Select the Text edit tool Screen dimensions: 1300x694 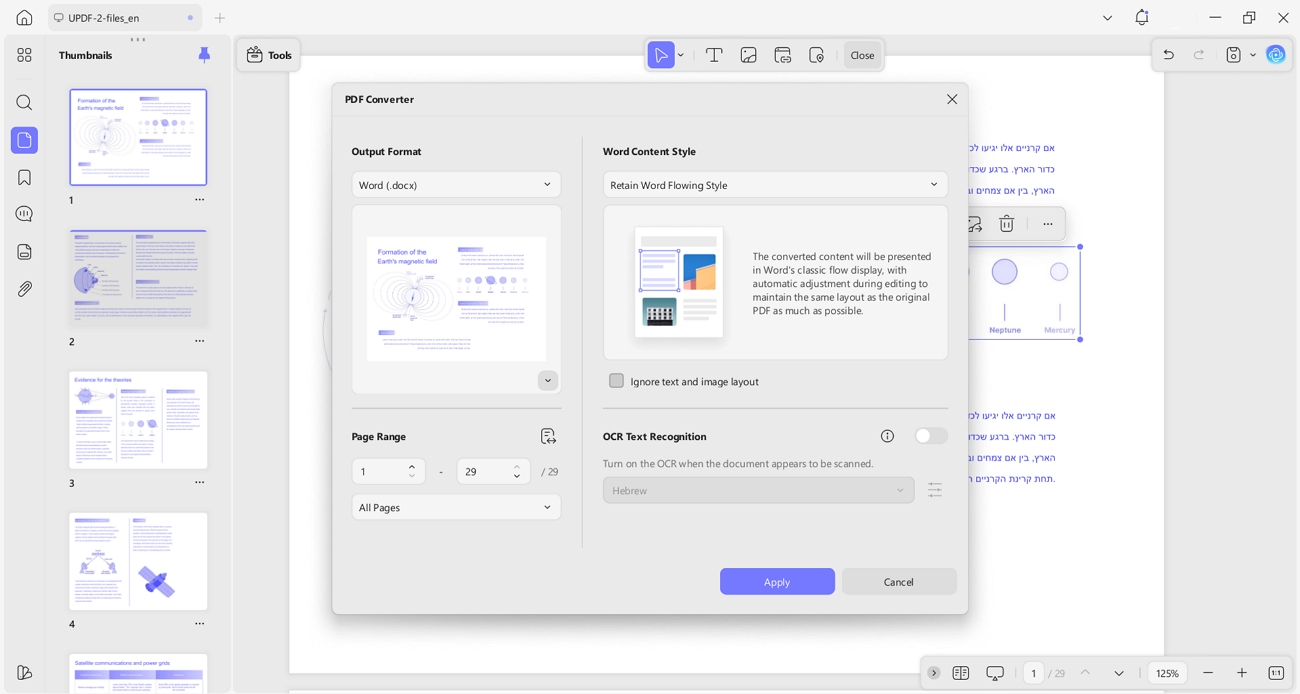[714, 55]
